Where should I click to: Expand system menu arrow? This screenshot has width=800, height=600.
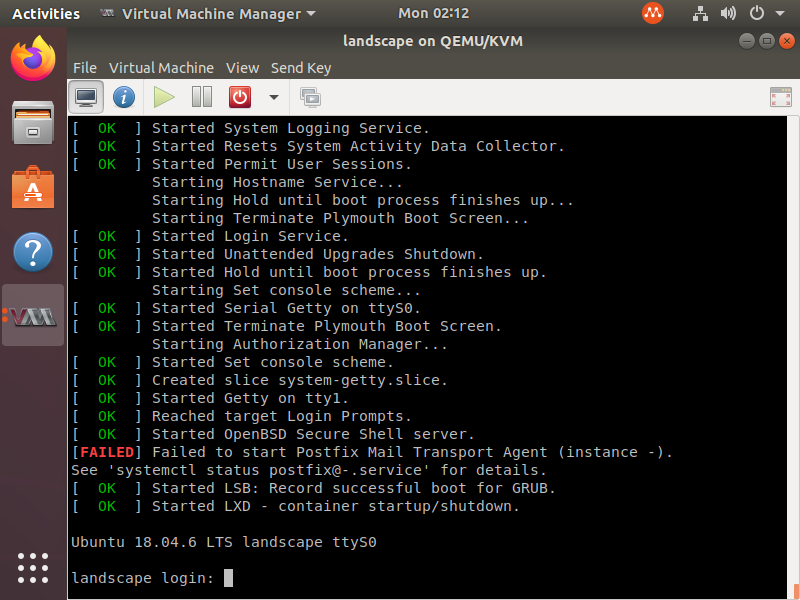(x=780, y=14)
